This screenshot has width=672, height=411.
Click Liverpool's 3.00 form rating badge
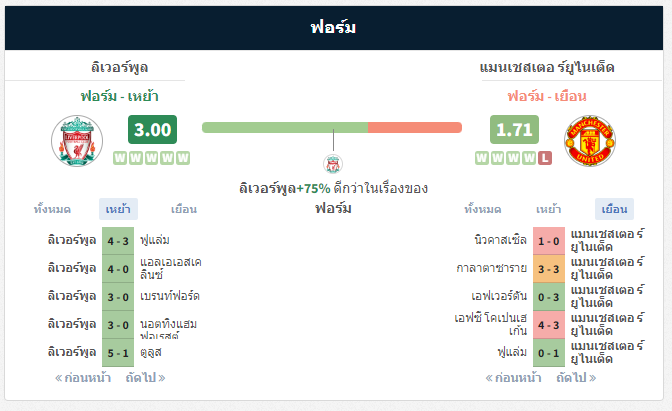tap(152, 129)
